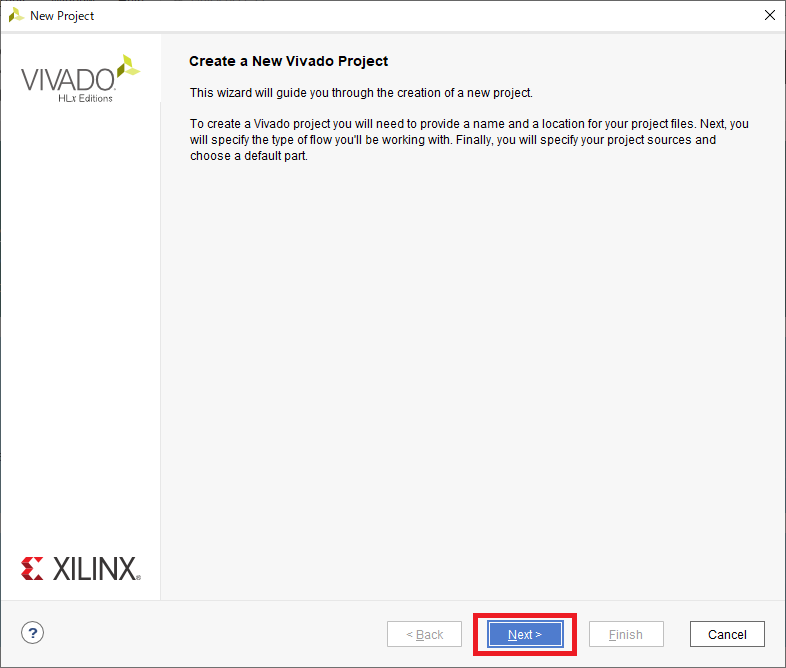
Task: Click the 'New Project' window title text
Action: 62,16
